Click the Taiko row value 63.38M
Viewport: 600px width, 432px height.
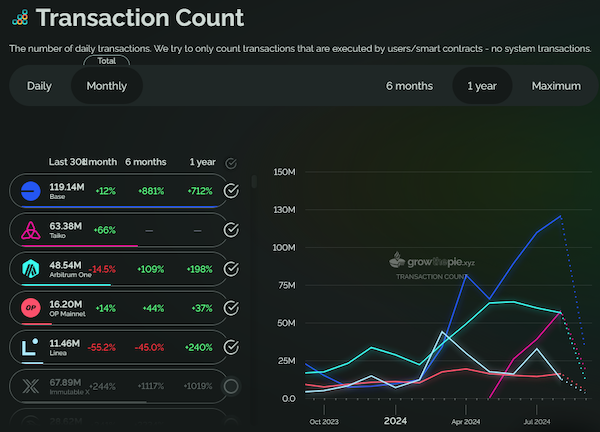[x=65, y=226]
